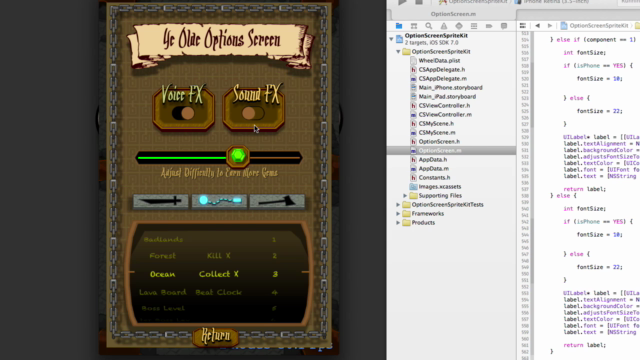Image resolution: width=640 pixels, height=360 pixels.
Task: Open CSAppDelegate.m in navigator
Action: pyautogui.click(x=442, y=78)
